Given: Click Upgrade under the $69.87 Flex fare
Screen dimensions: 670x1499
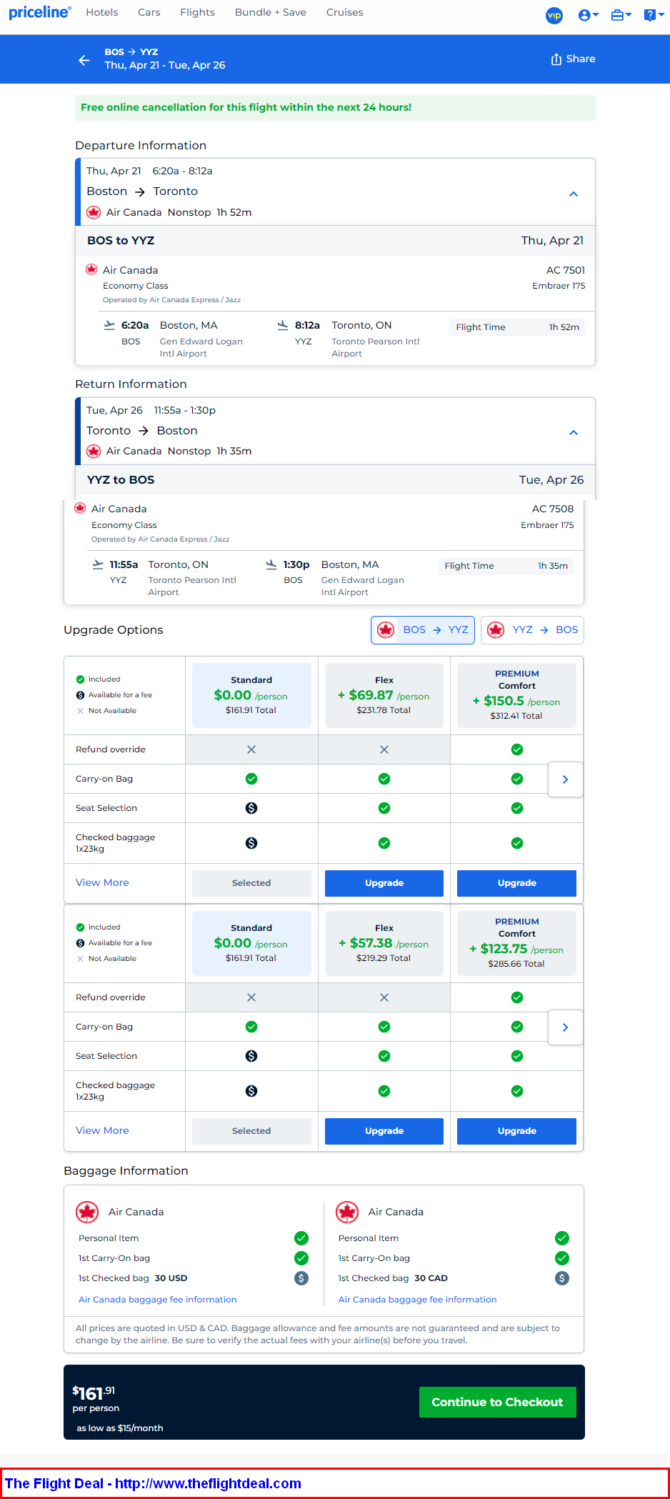Looking at the screenshot, I should tap(384, 883).
